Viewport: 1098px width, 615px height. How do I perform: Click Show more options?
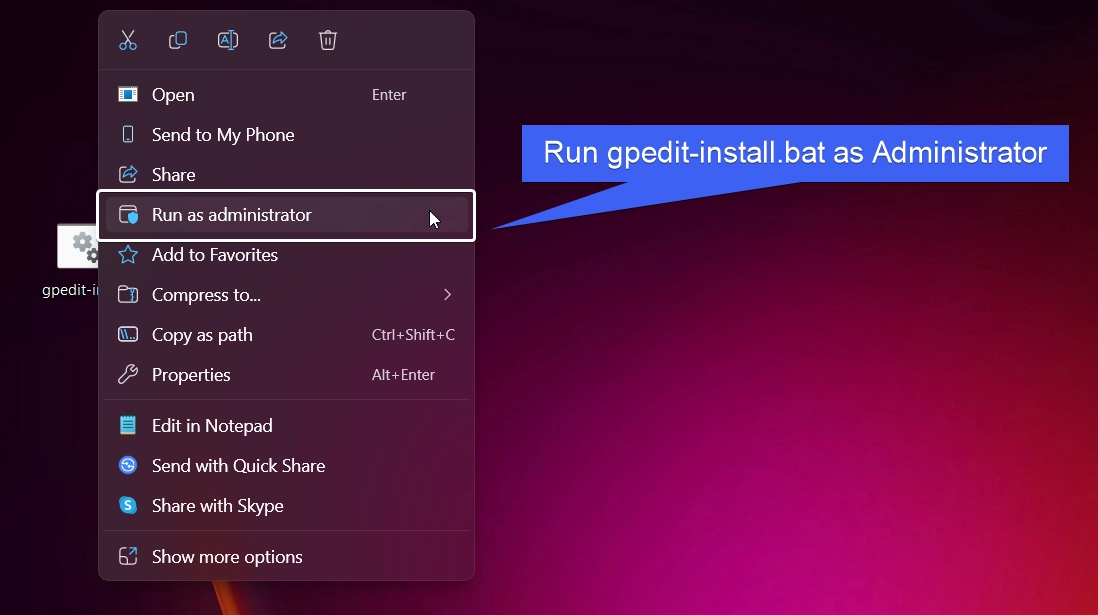tap(286, 557)
